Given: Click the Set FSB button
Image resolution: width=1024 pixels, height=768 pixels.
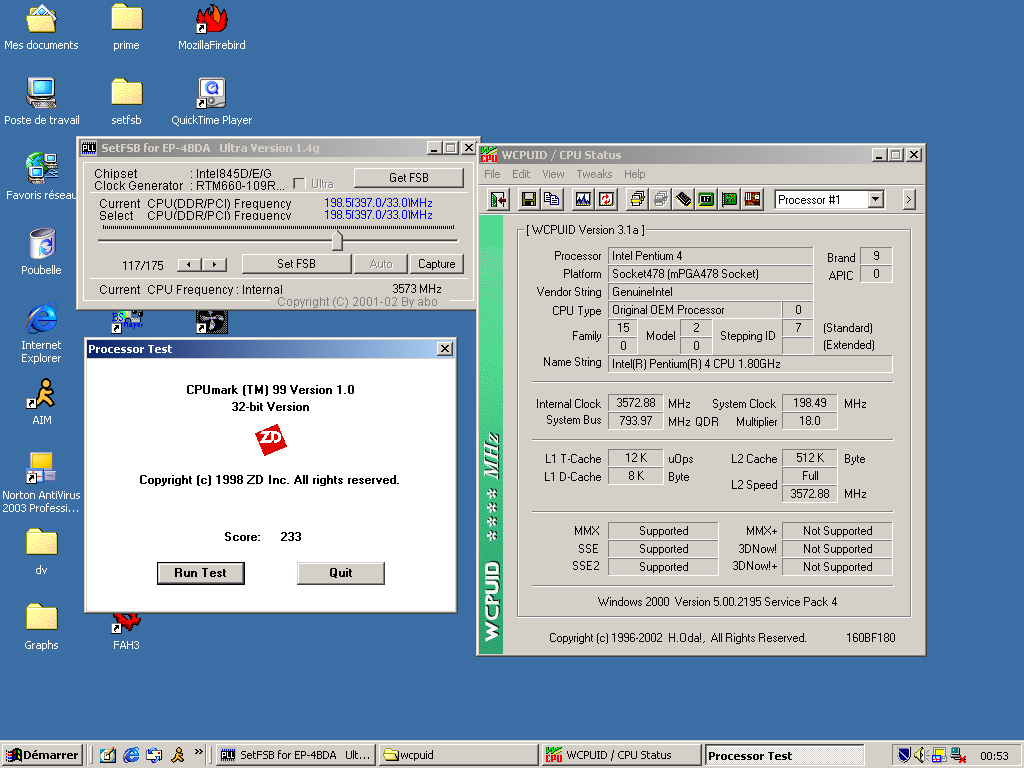Looking at the screenshot, I should tap(296, 264).
